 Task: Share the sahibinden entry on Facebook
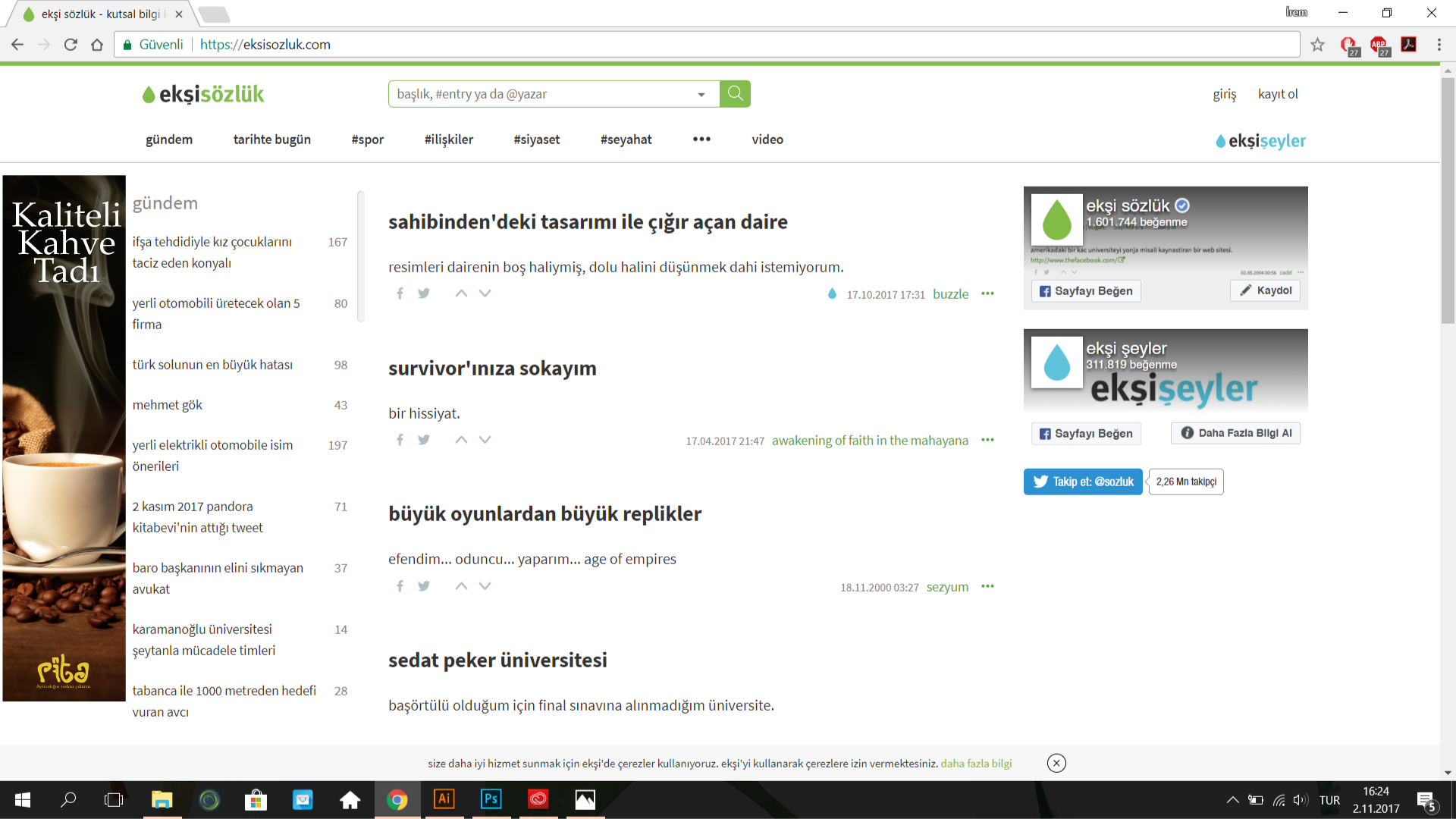pyautogui.click(x=400, y=293)
